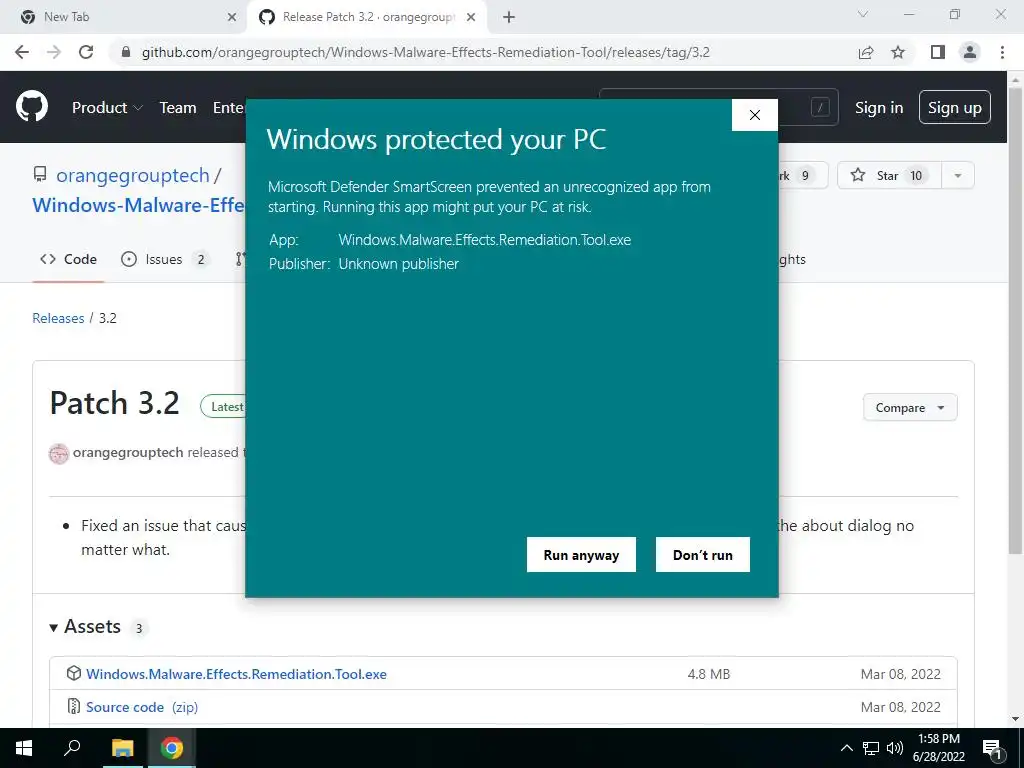Click Sign in on GitHub

879,108
